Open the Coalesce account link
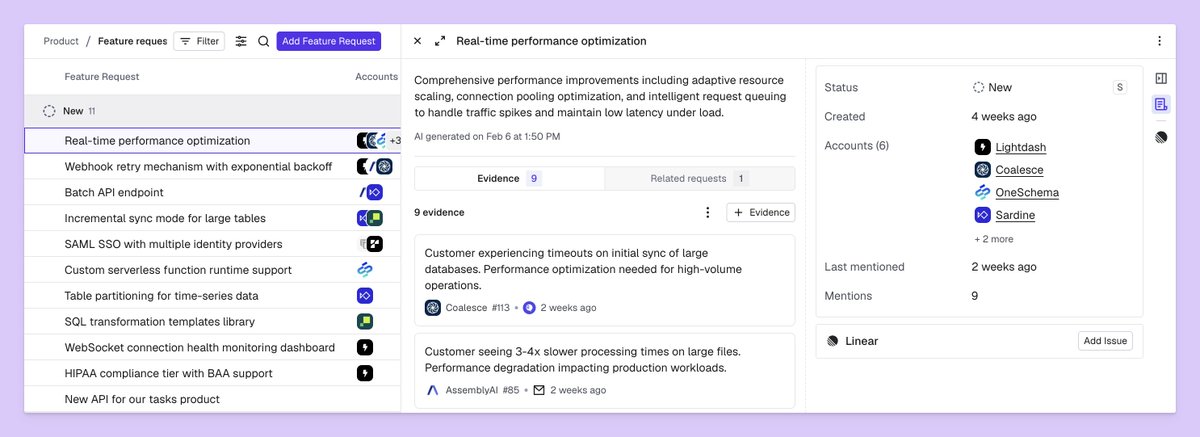Viewport: 1200px width, 437px height. tap(1019, 170)
